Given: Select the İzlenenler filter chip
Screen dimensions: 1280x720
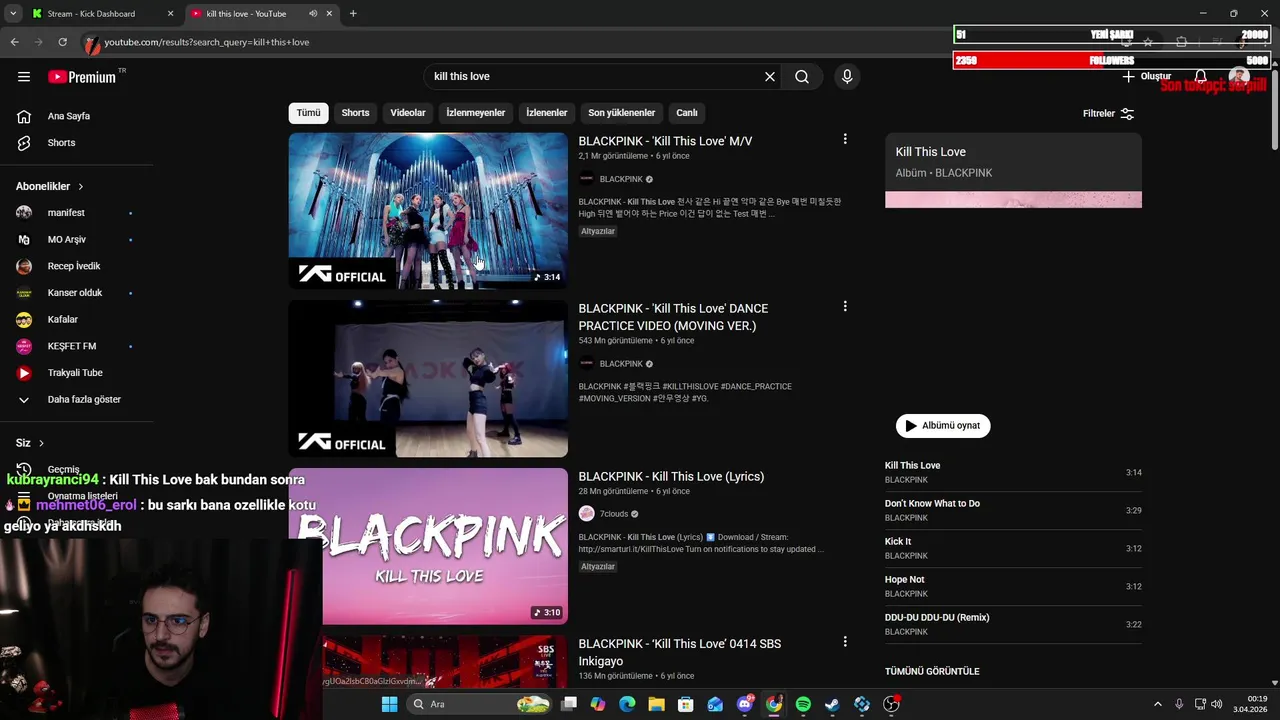Looking at the screenshot, I should (547, 113).
